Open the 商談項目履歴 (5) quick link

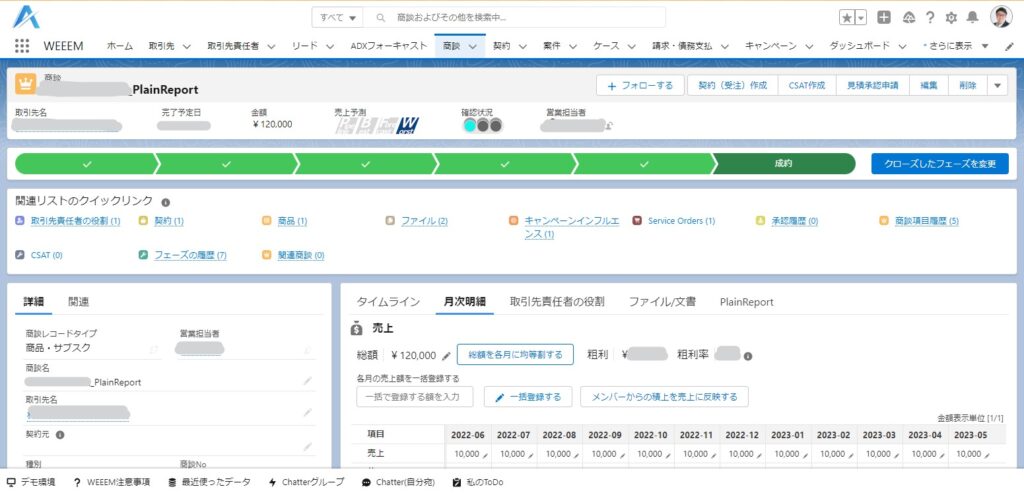point(927,221)
